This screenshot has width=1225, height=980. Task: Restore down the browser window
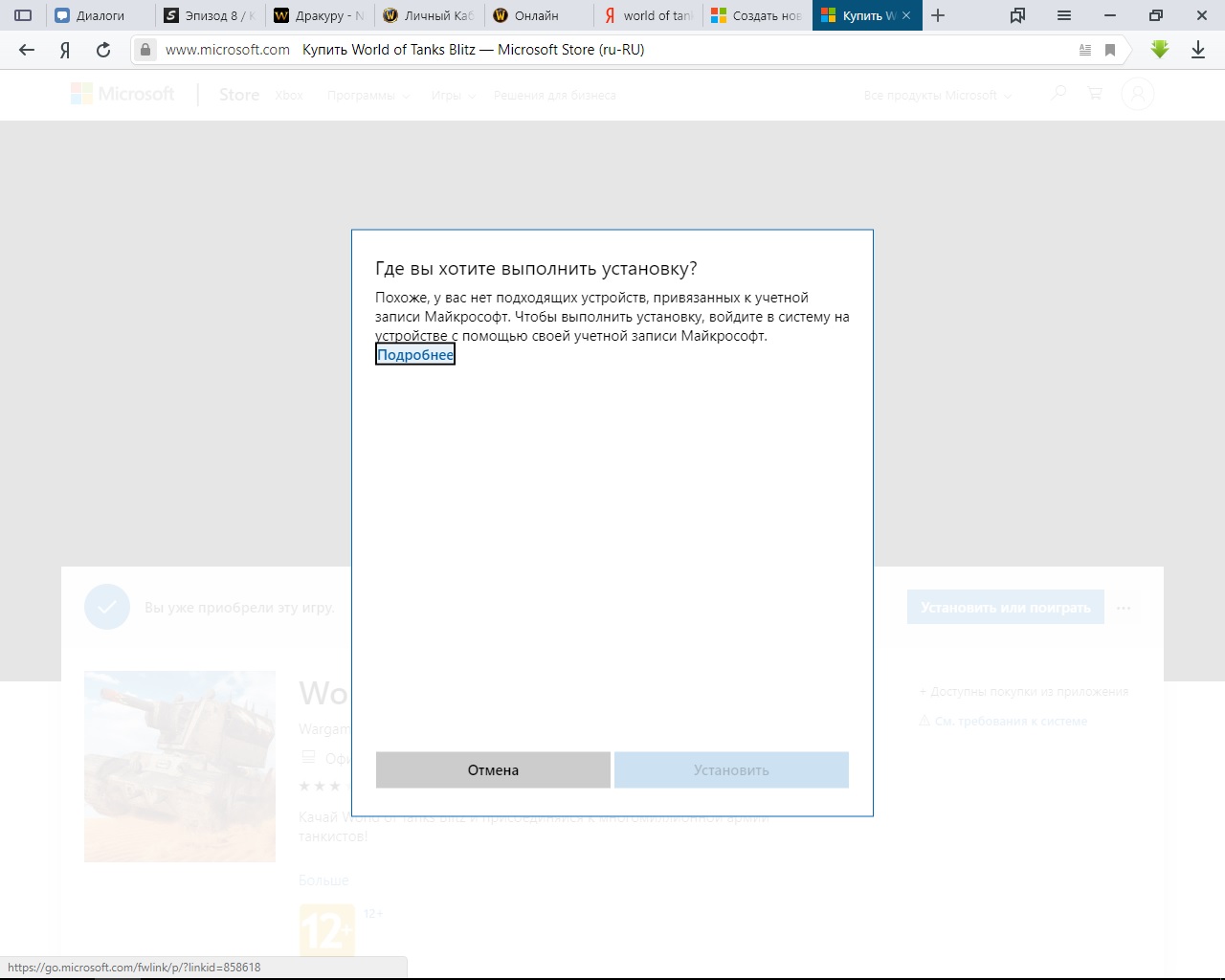(x=1156, y=15)
